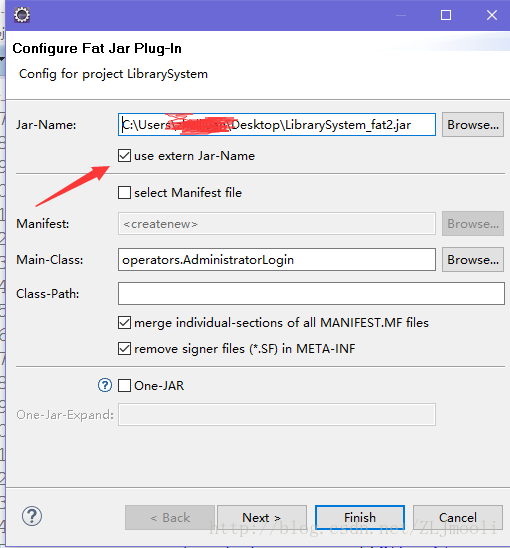Click Finish to build the jar

click(360, 517)
